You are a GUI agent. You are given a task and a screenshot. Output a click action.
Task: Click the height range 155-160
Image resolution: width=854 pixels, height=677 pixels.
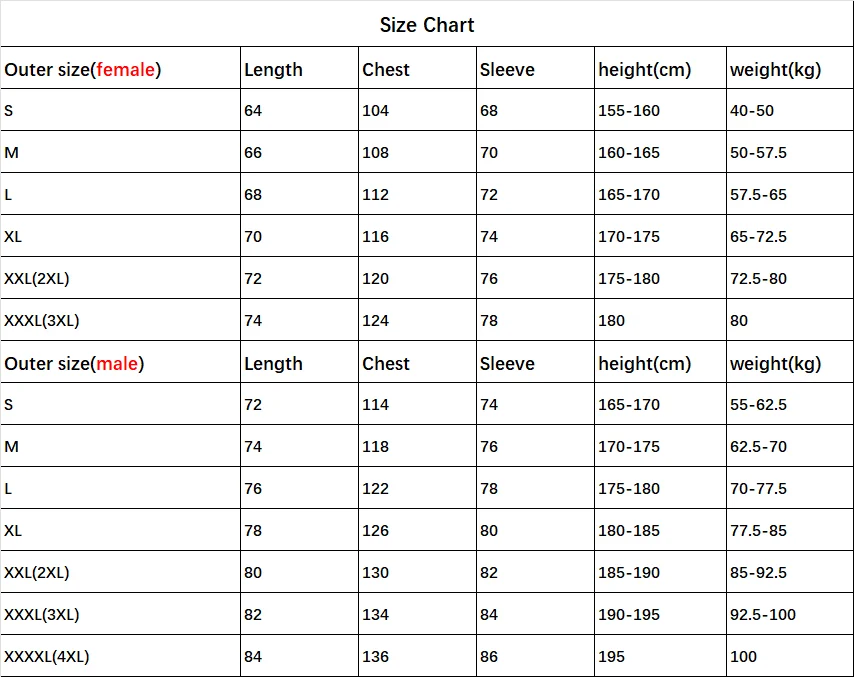(629, 110)
